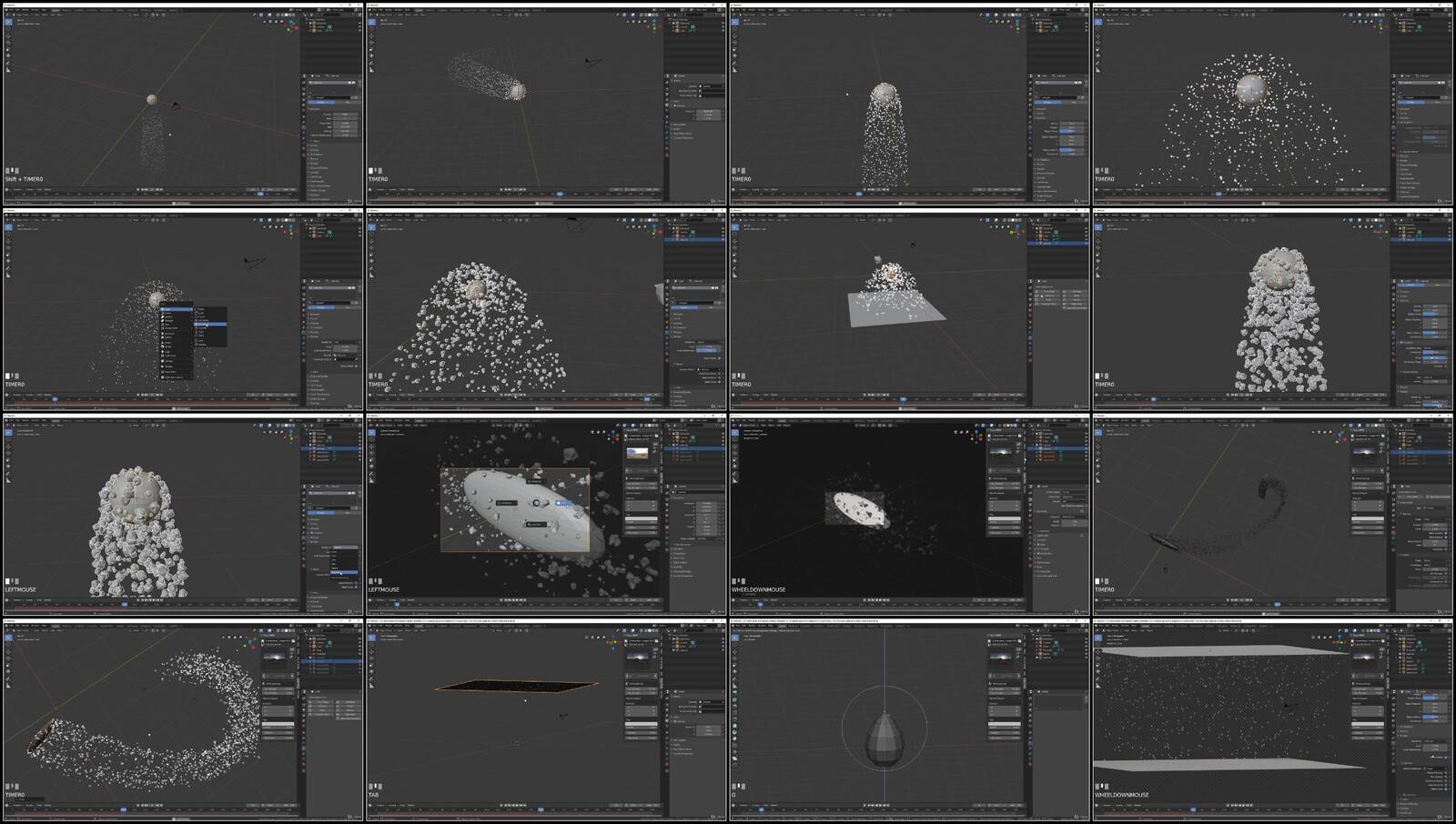Click the navigation axis gizmo in the gray-plane viewport
This screenshot has height=824, width=1456.
[x=1018, y=232]
